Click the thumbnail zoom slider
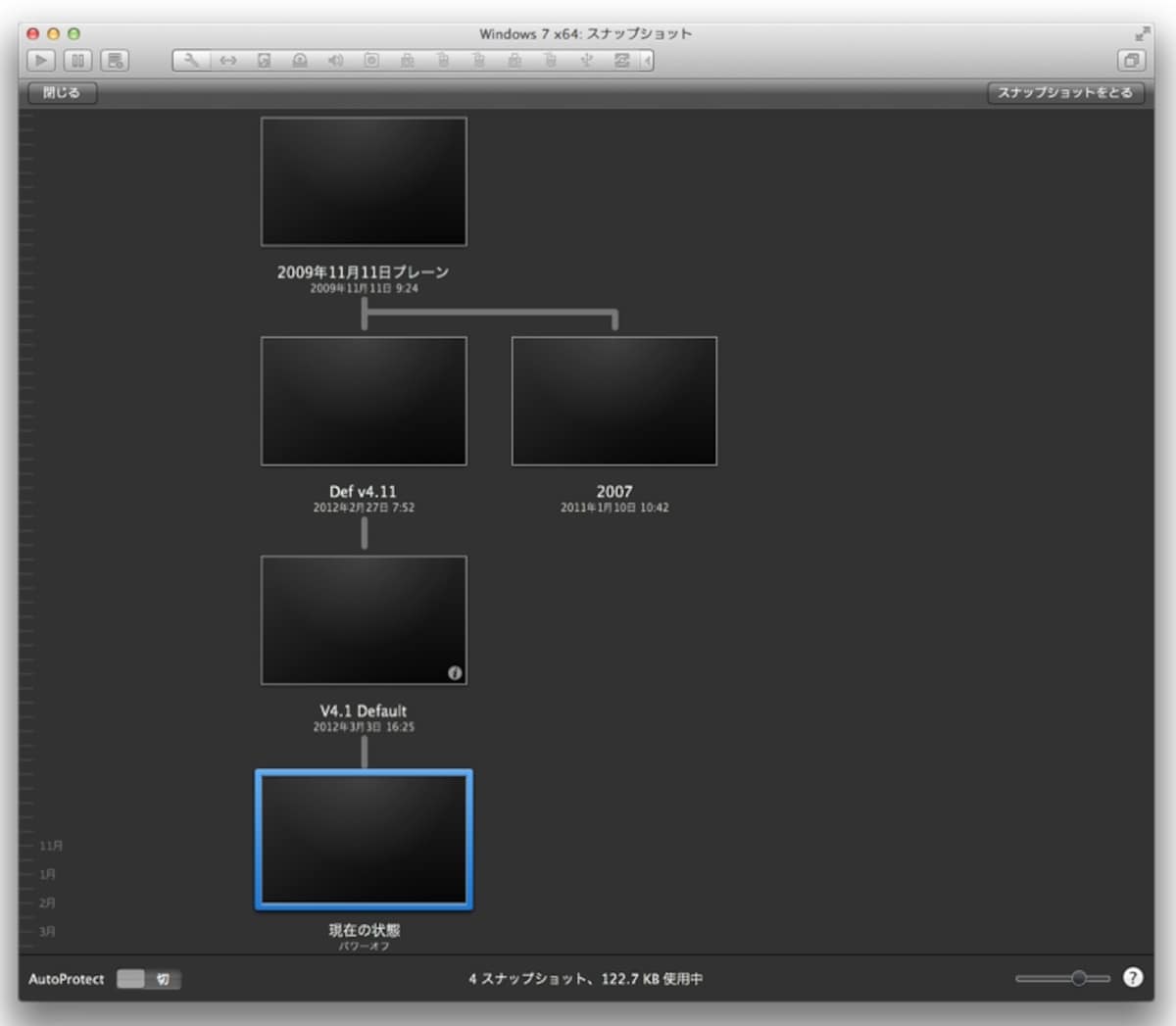This screenshot has width=1176, height=1026. [x=1063, y=978]
